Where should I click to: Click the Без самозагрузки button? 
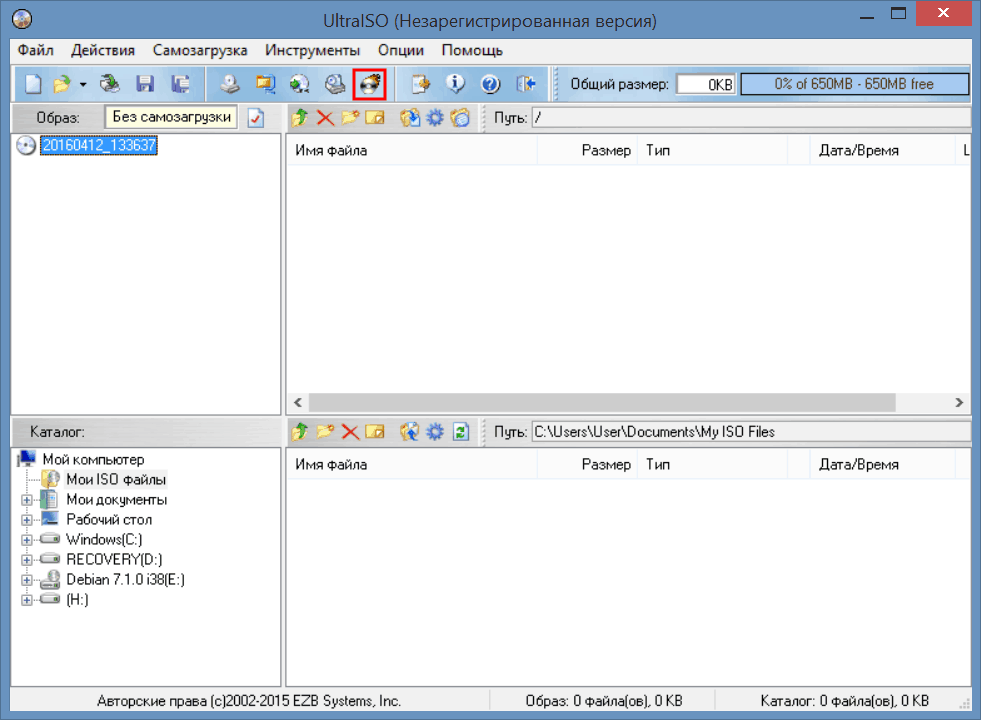point(171,117)
